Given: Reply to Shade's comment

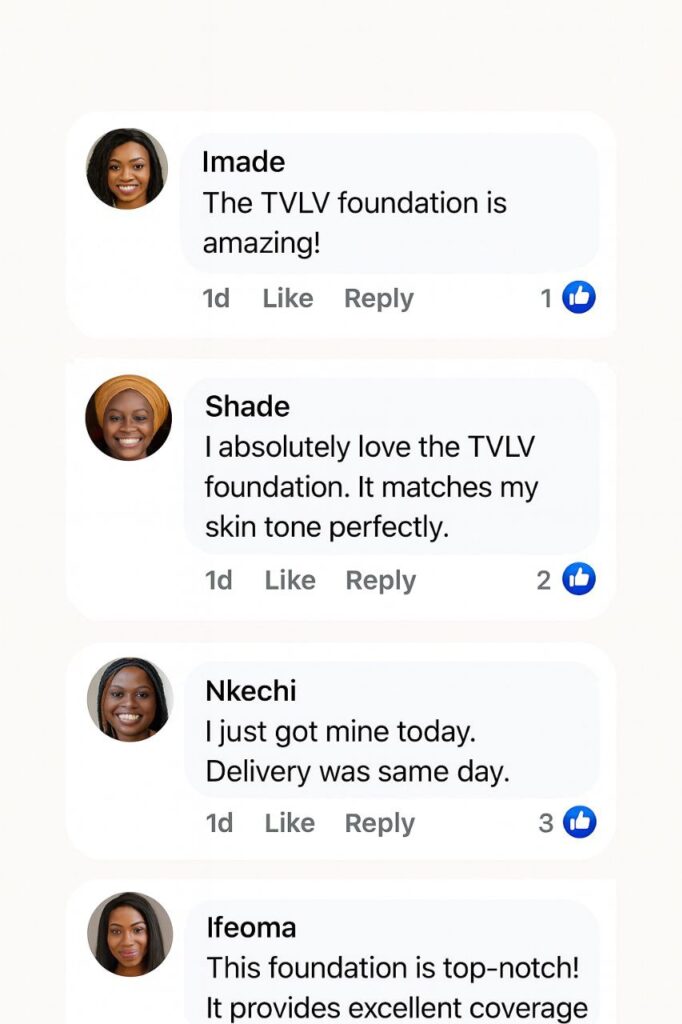Looking at the screenshot, I should coord(381,580).
